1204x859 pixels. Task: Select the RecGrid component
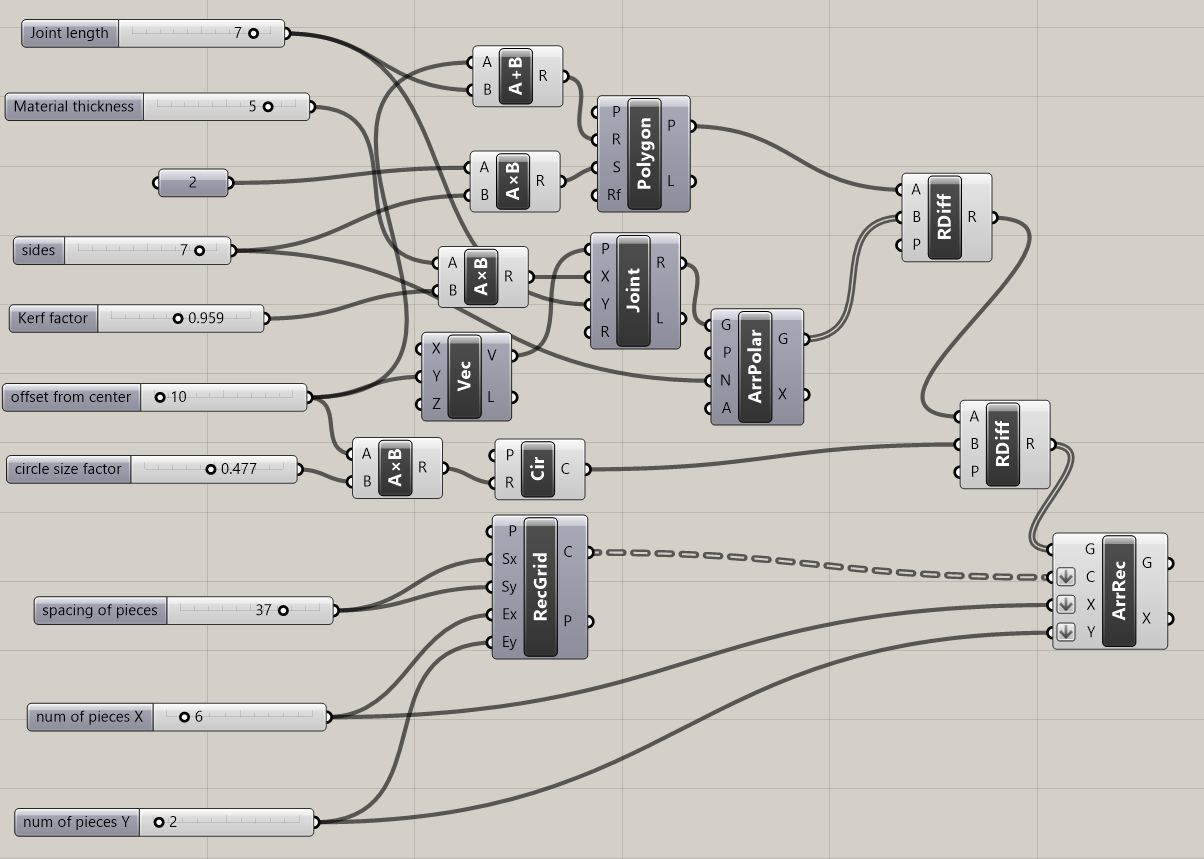point(540,587)
